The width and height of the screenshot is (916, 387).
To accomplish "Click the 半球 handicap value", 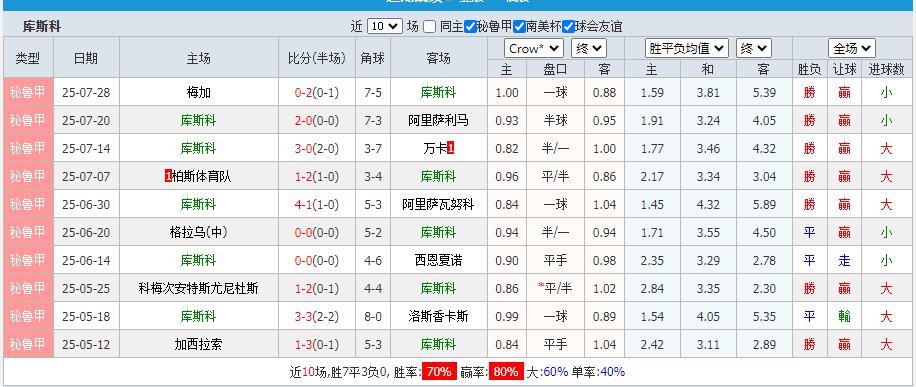I will point(555,120).
